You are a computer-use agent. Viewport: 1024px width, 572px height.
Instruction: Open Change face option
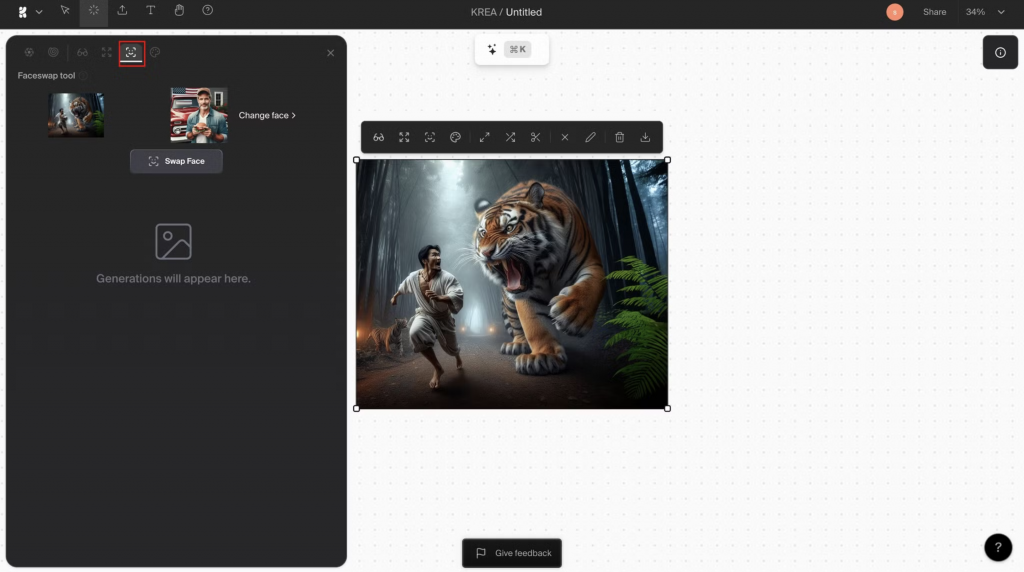click(267, 115)
